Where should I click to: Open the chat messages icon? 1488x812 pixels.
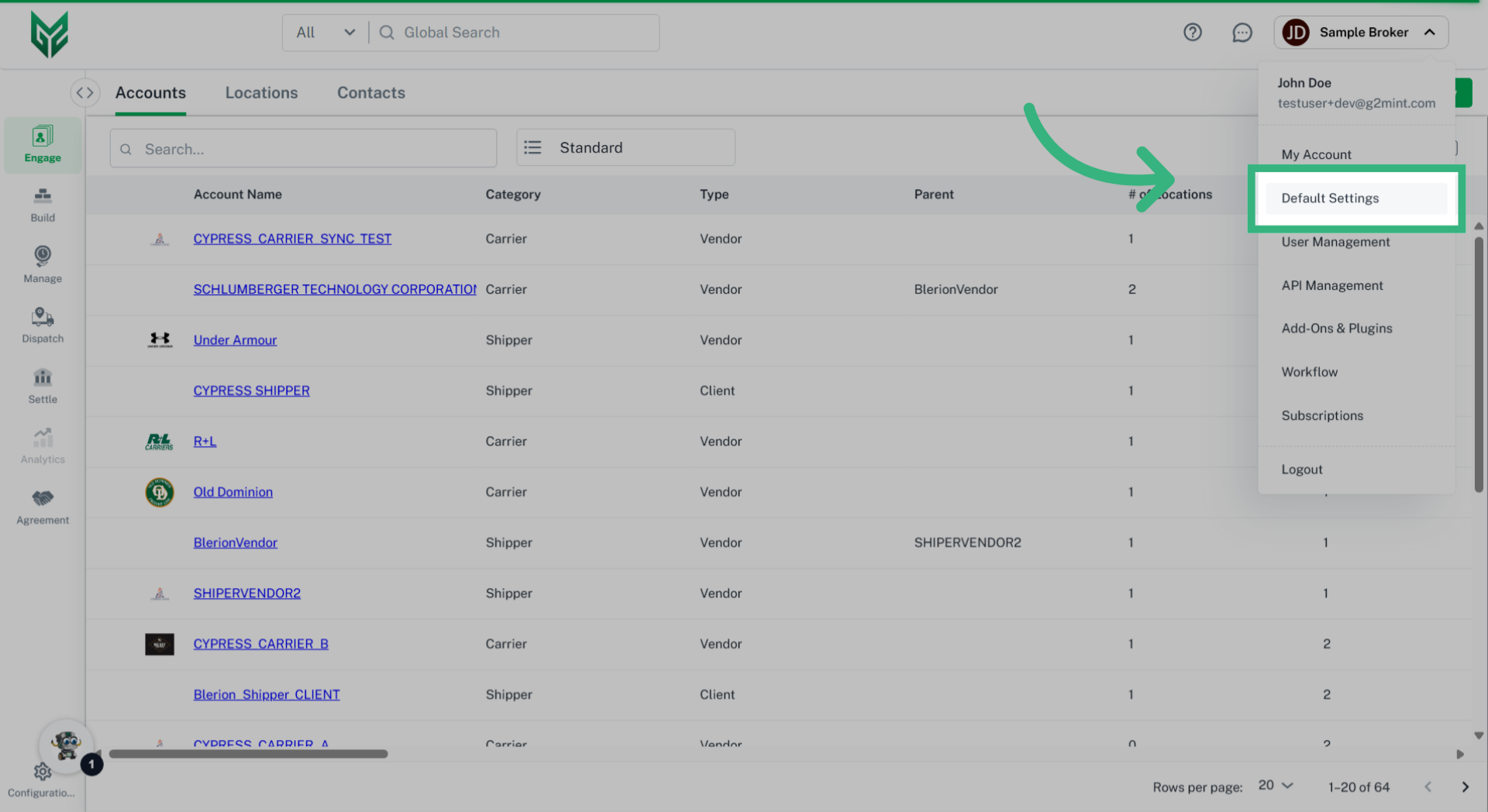[1242, 33]
